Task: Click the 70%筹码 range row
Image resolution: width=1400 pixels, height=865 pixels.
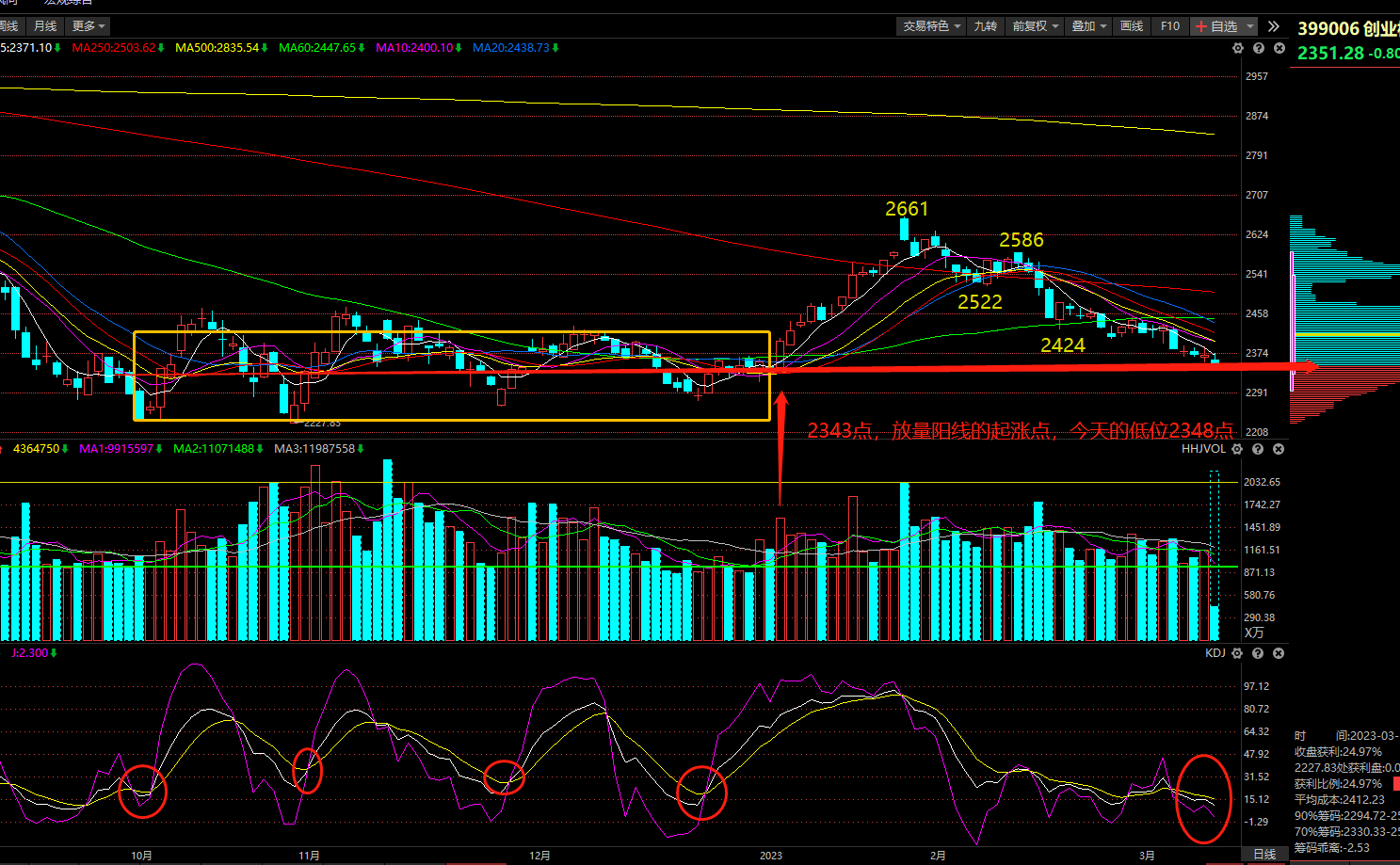Action: (1346, 832)
